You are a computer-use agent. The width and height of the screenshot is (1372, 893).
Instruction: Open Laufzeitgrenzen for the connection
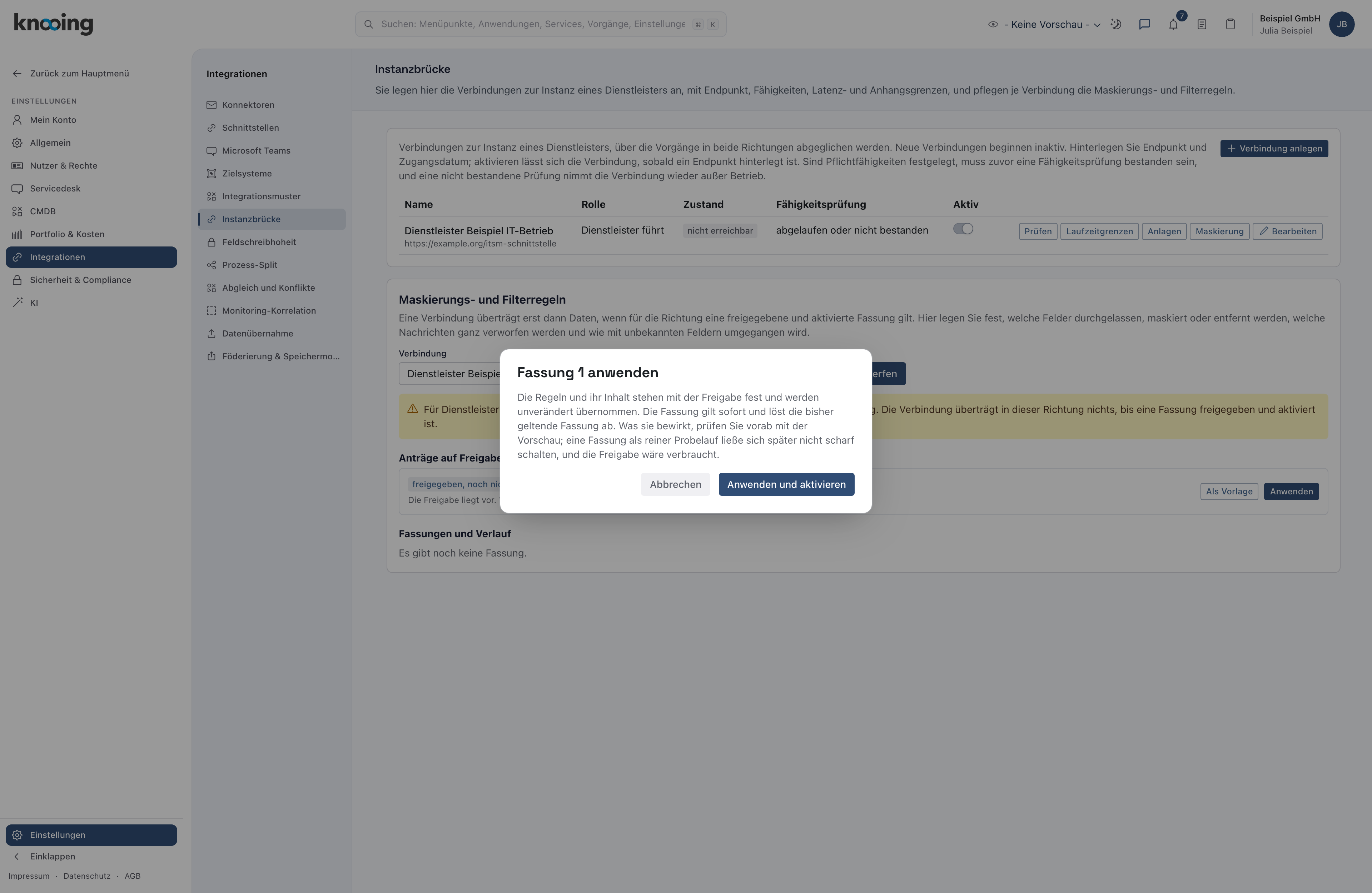1099,232
